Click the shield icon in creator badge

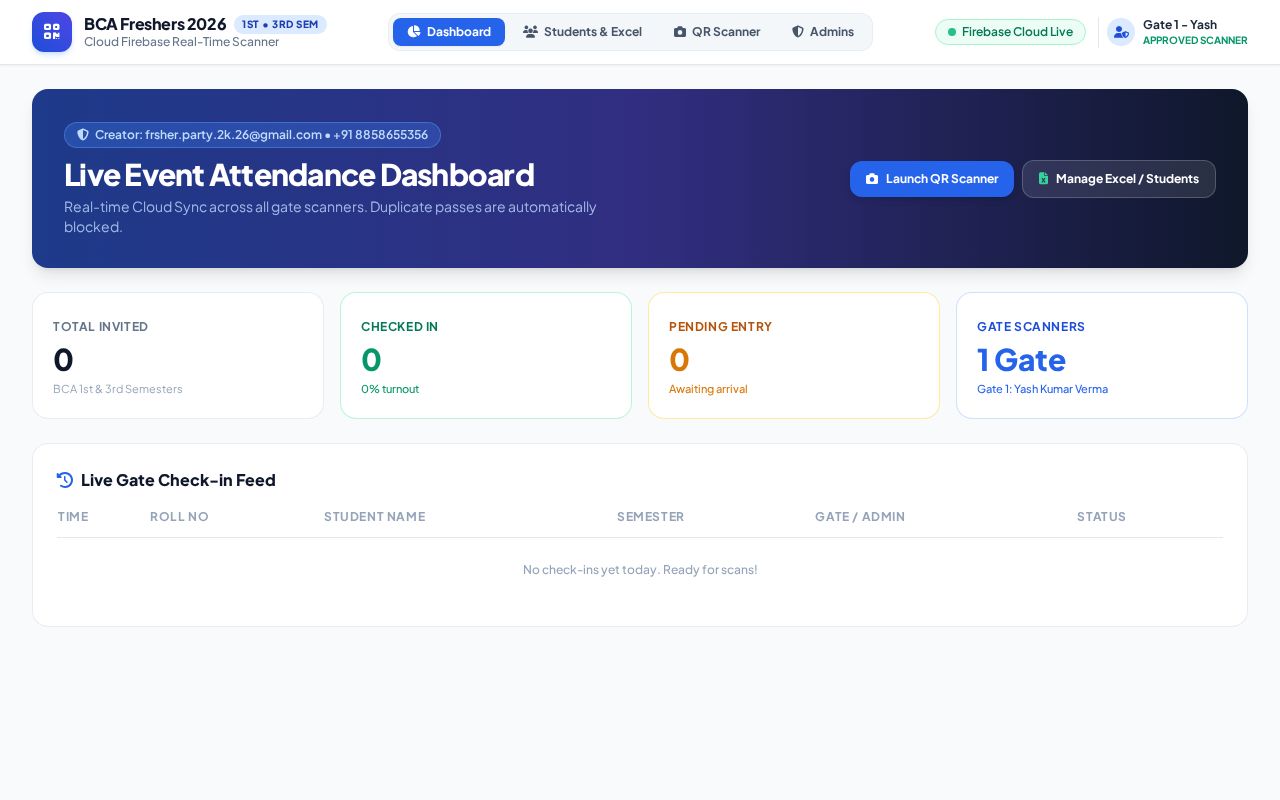83,135
